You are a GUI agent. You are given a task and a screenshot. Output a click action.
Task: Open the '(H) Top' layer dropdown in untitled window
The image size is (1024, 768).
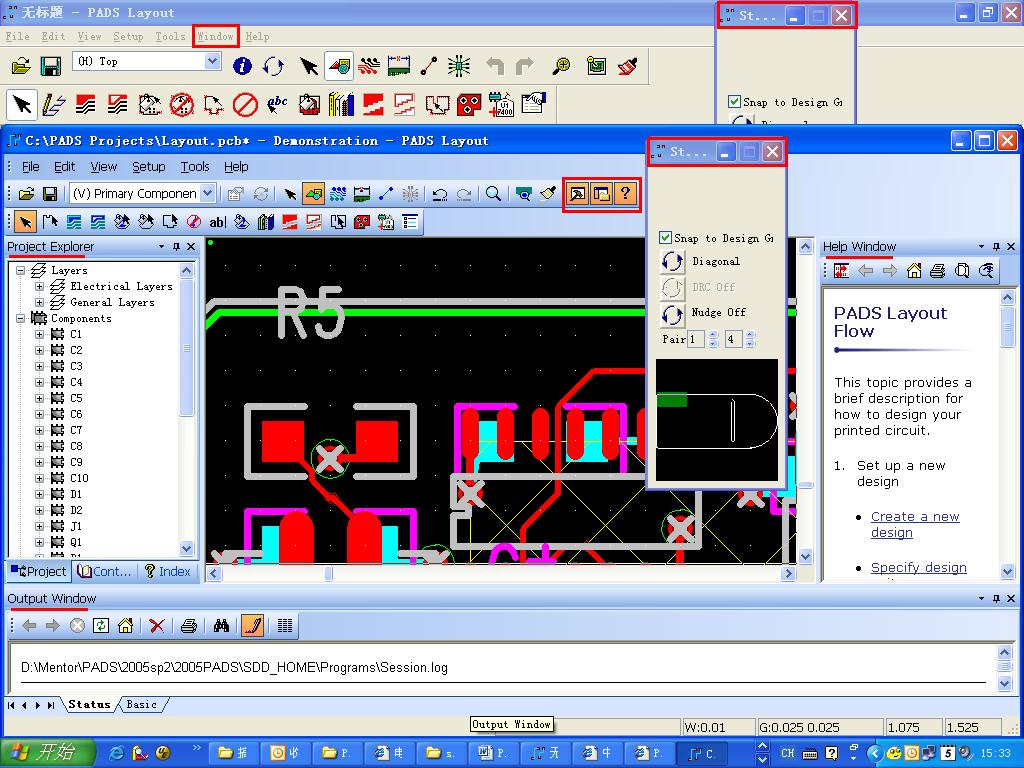tap(212, 61)
